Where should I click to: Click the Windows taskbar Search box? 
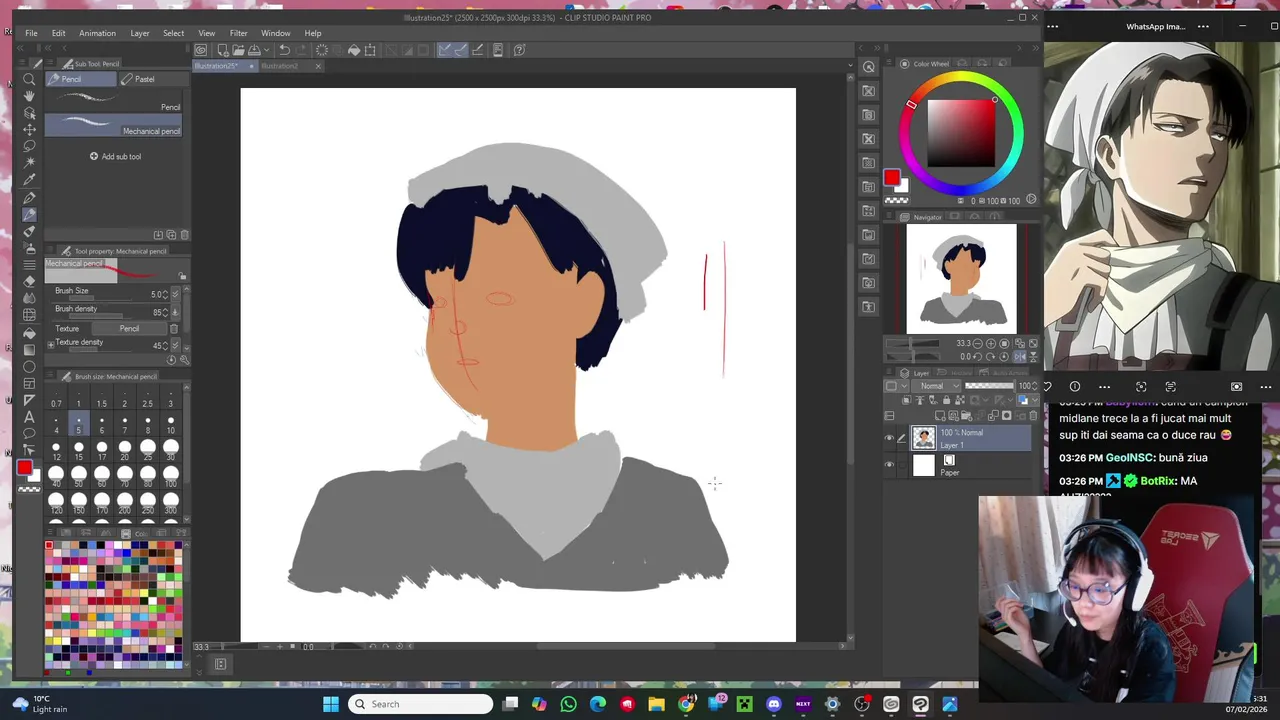pos(420,704)
